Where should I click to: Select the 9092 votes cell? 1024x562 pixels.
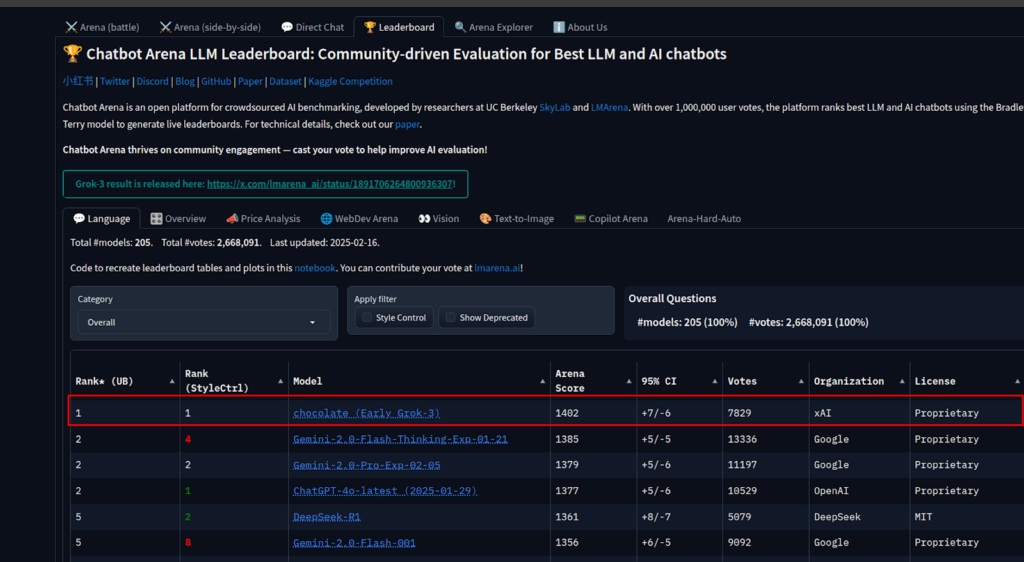tap(766, 542)
